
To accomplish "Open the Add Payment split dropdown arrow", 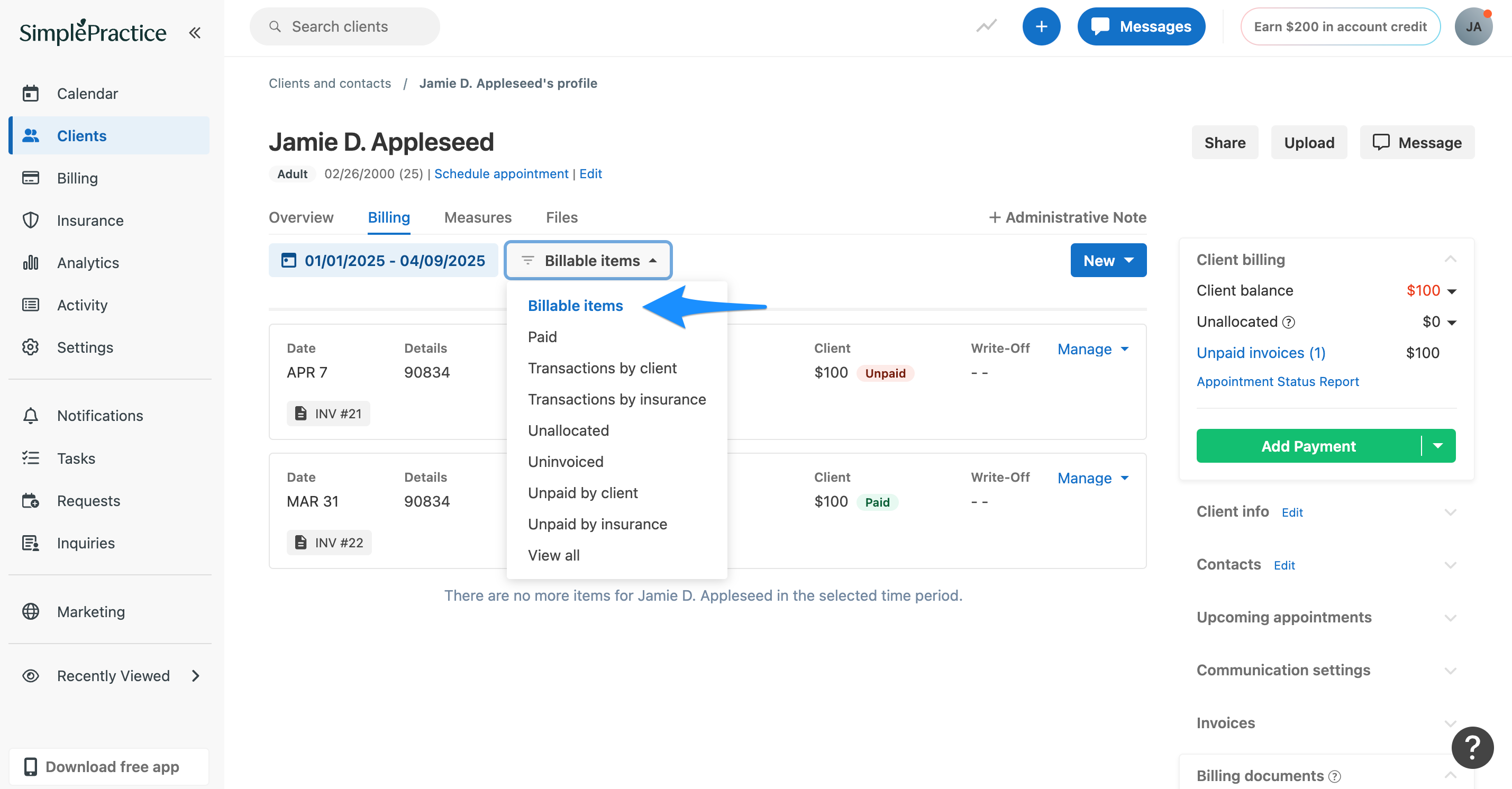I will pos(1438,446).
